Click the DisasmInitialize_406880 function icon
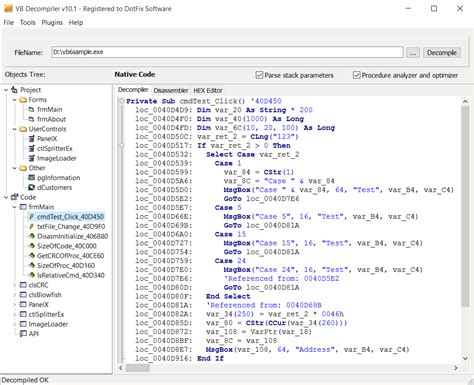This screenshot has height=385, width=474. pyautogui.click(x=32, y=236)
